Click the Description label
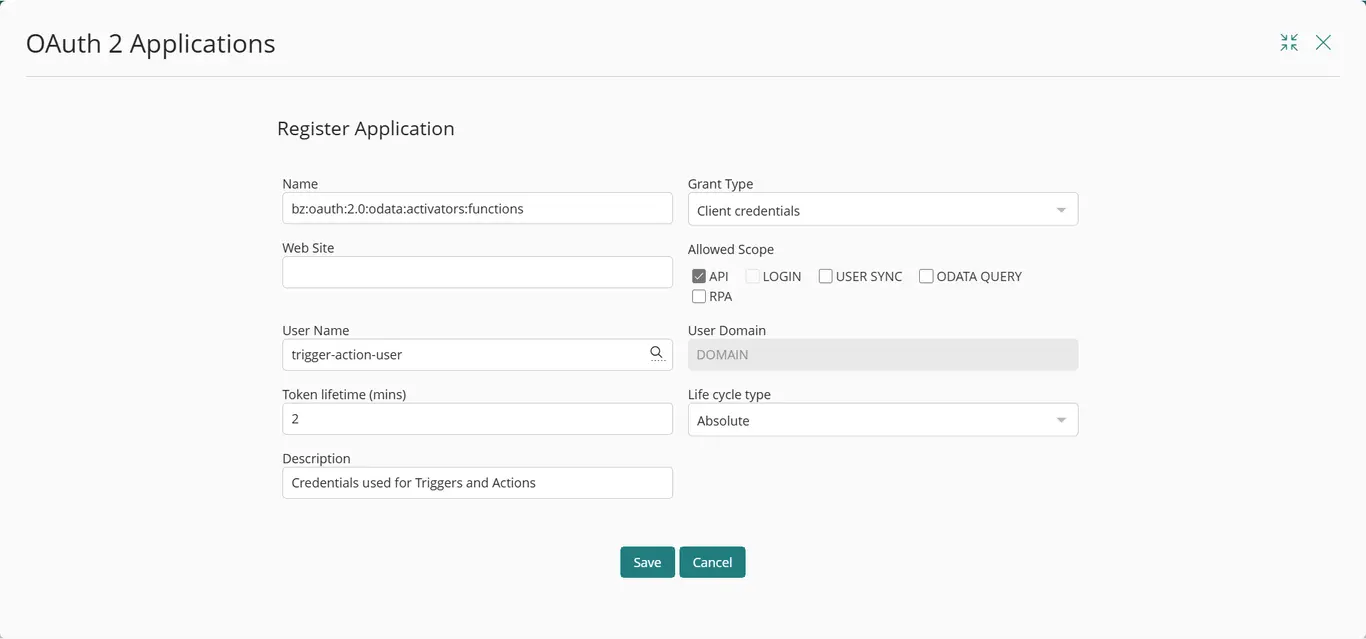The height and width of the screenshot is (639, 1366). pos(316,459)
